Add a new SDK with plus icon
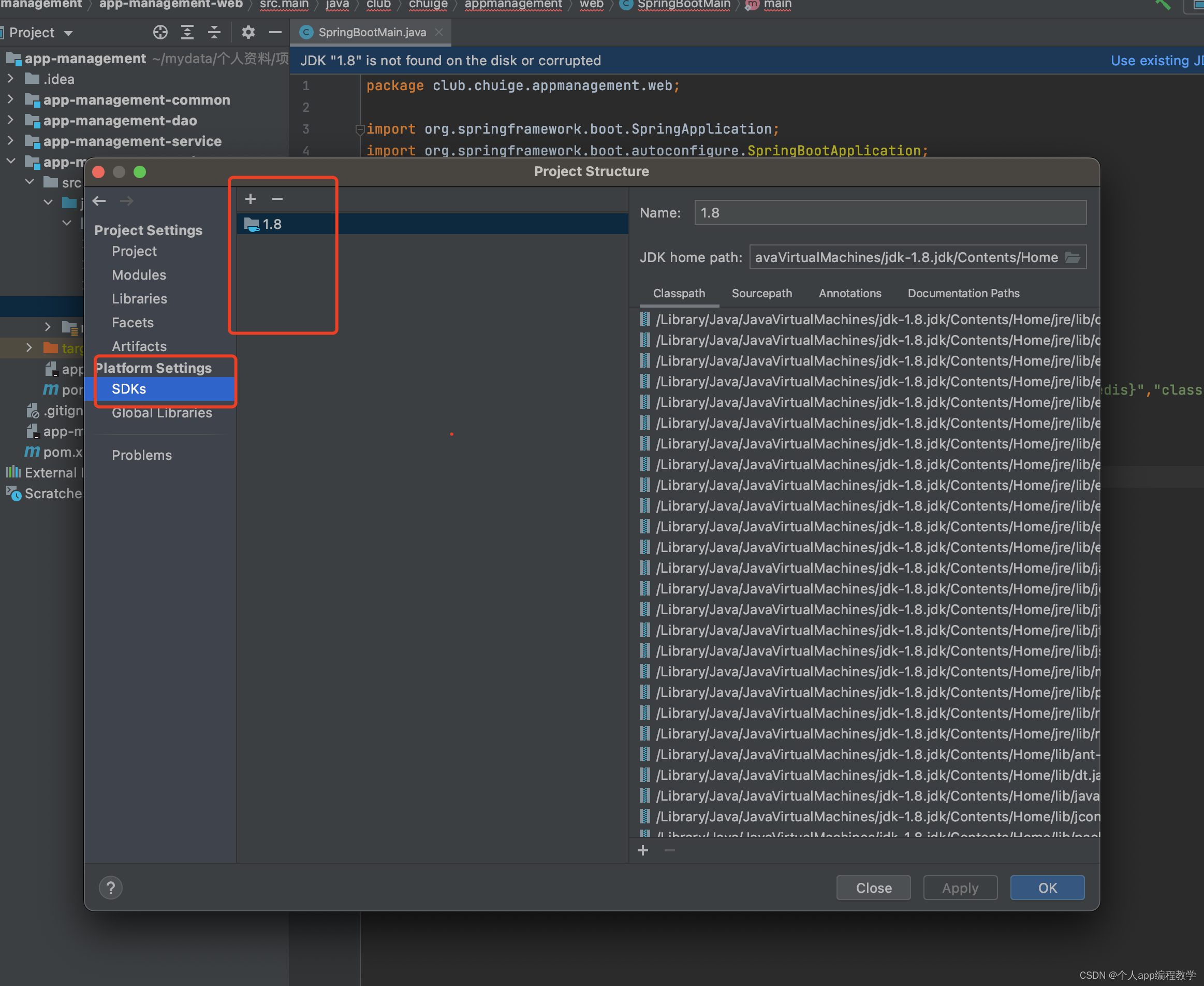This screenshot has width=1204, height=986. [x=251, y=199]
